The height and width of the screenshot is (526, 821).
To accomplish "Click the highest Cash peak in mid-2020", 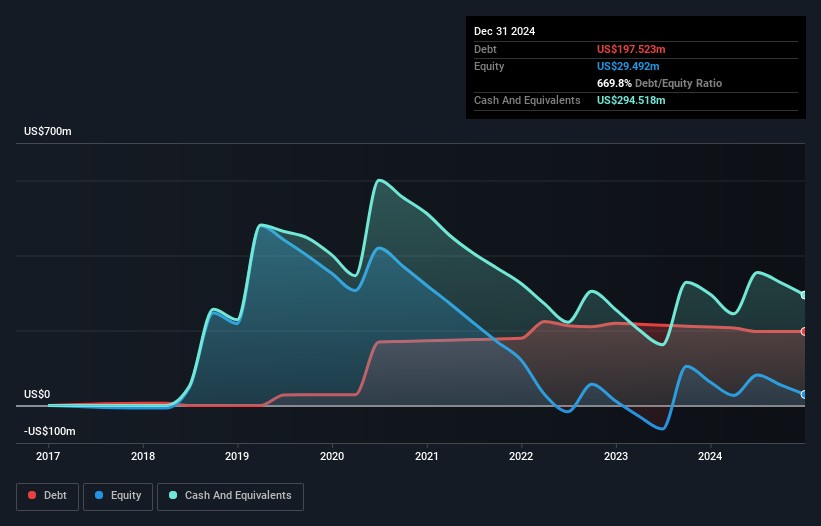I will click(378, 180).
